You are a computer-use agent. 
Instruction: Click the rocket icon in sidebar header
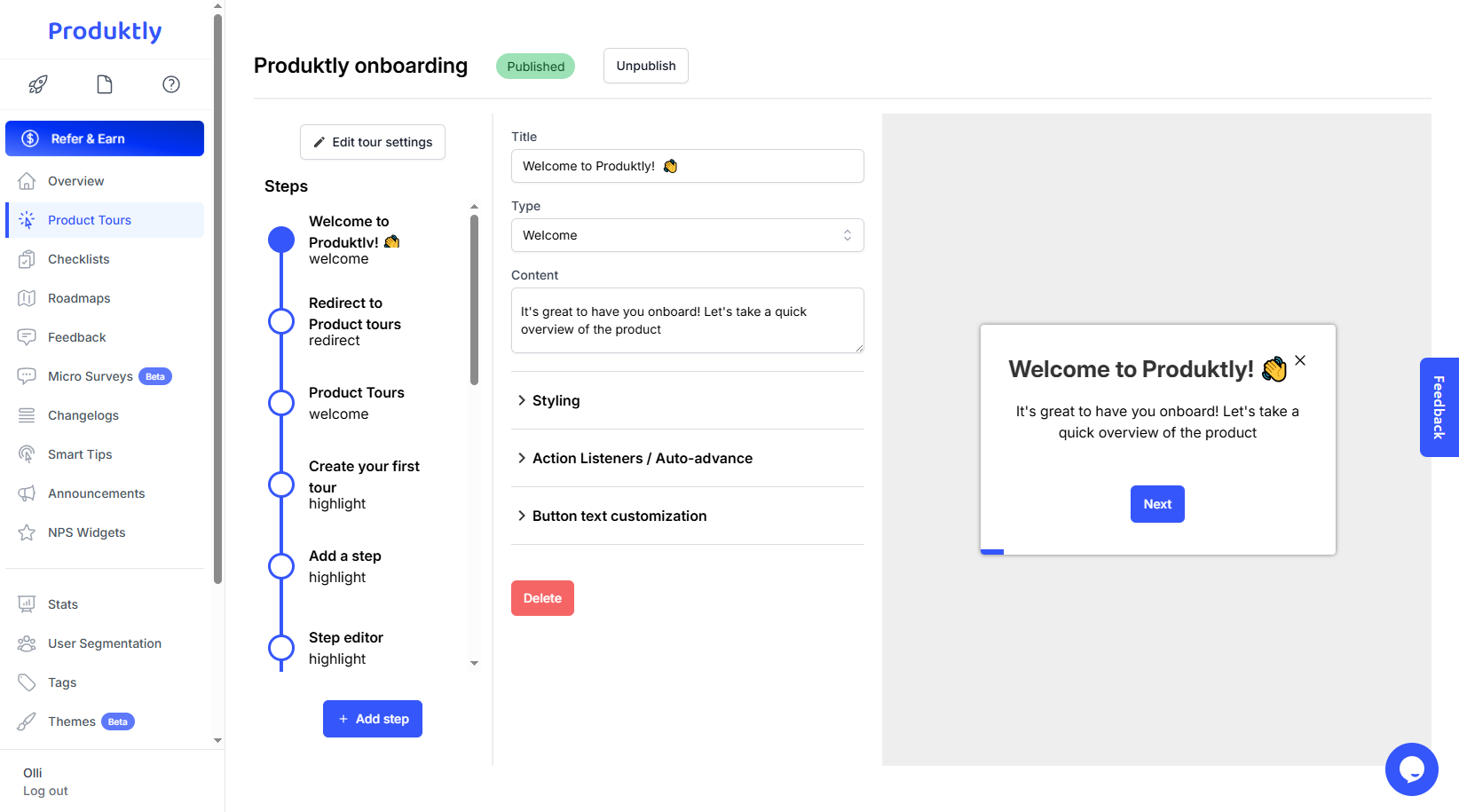pyautogui.click(x=37, y=84)
